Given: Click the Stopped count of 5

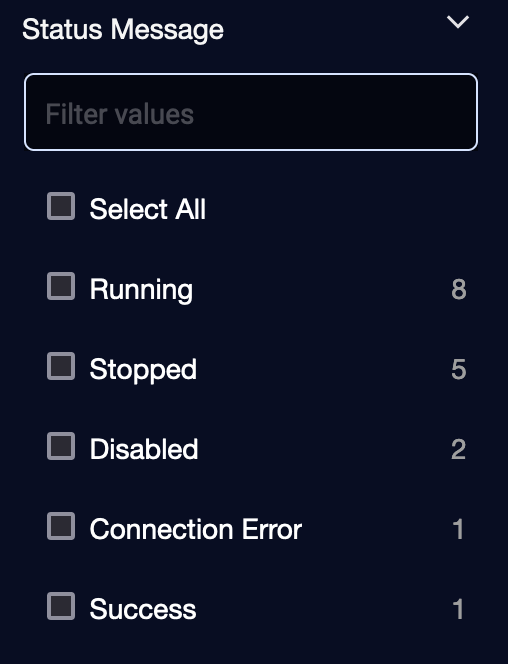Looking at the screenshot, I should pos(459,370).
